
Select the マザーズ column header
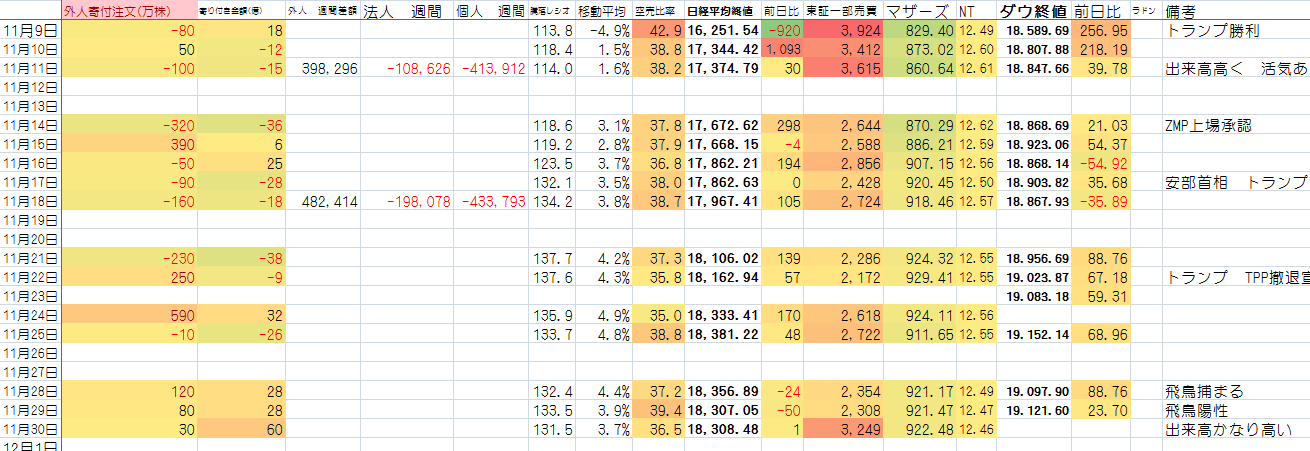click(x=918, y=11)
